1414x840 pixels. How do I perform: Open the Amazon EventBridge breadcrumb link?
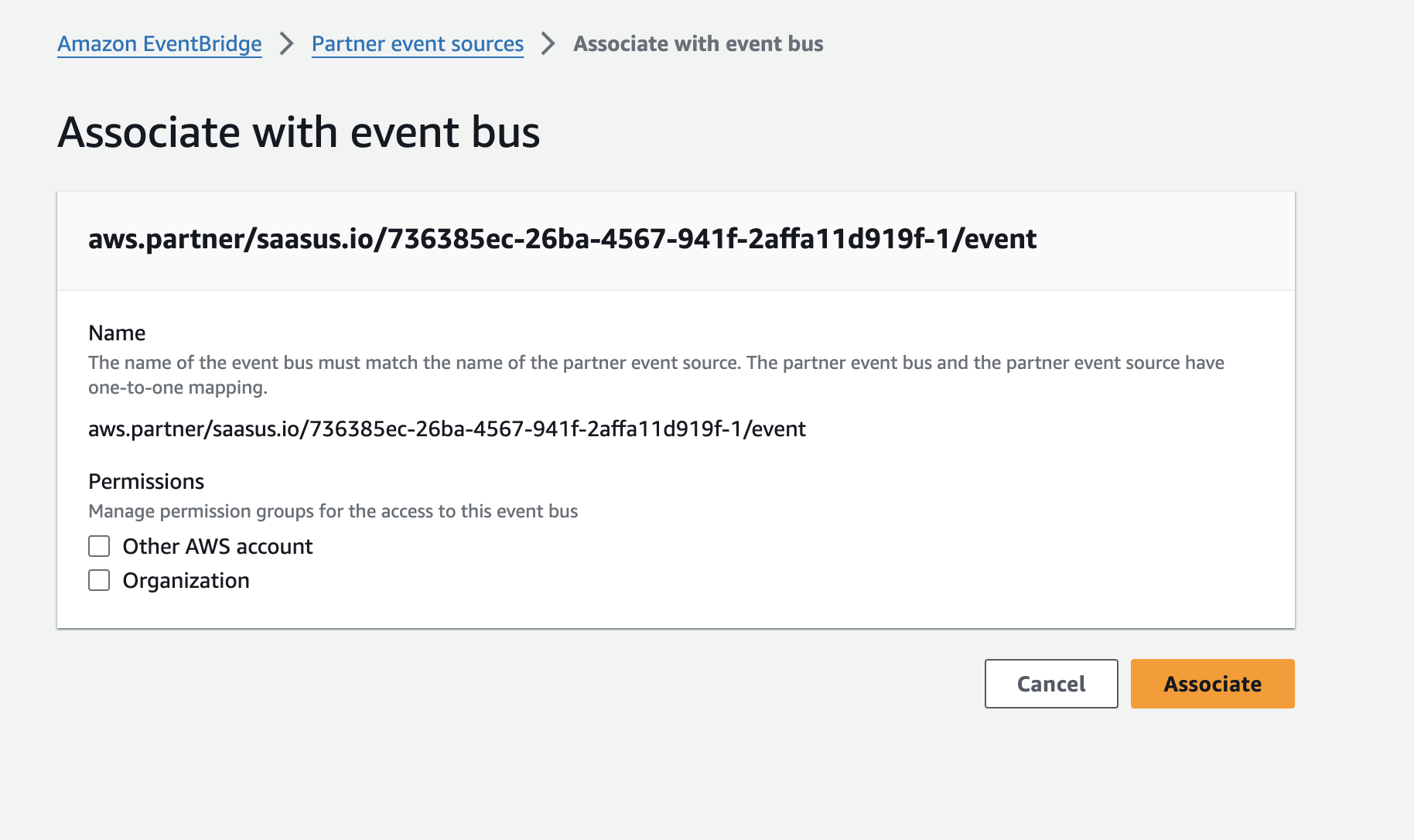(x=159, y=44)
